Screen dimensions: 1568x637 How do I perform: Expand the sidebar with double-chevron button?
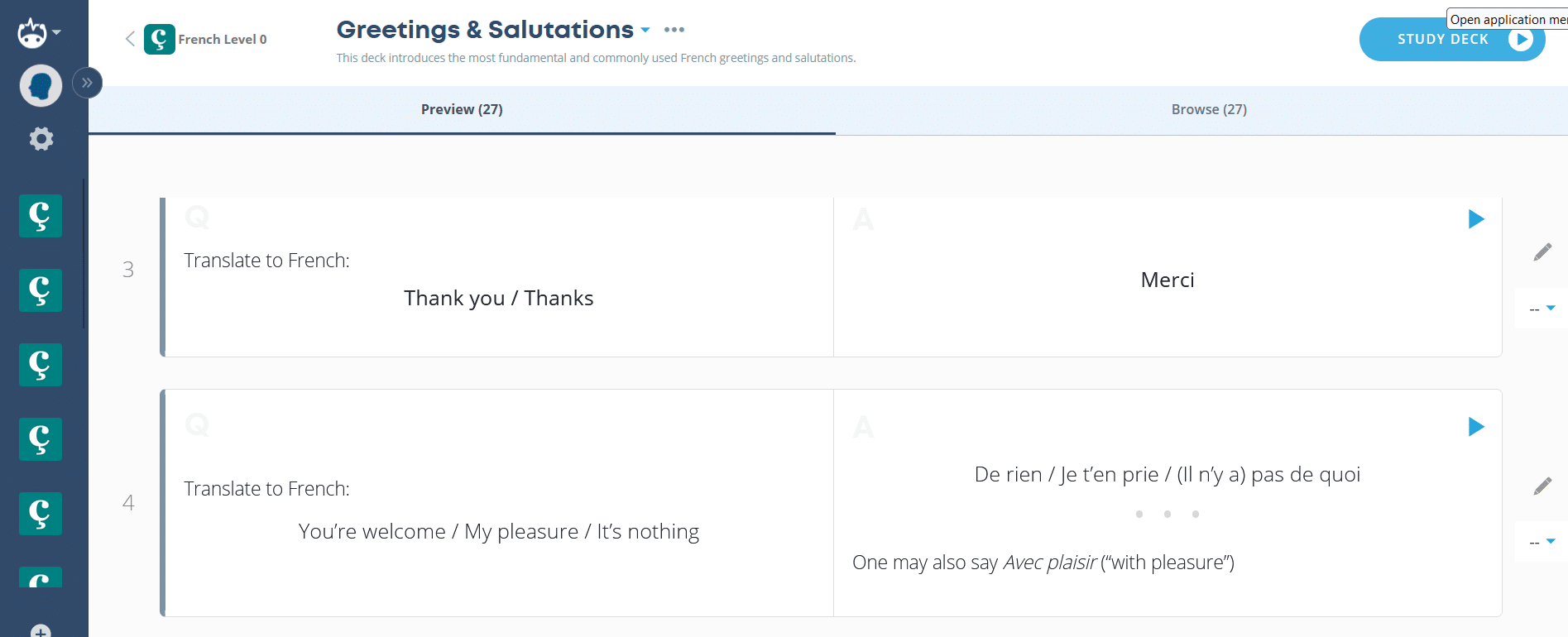(x=87, y=83)
